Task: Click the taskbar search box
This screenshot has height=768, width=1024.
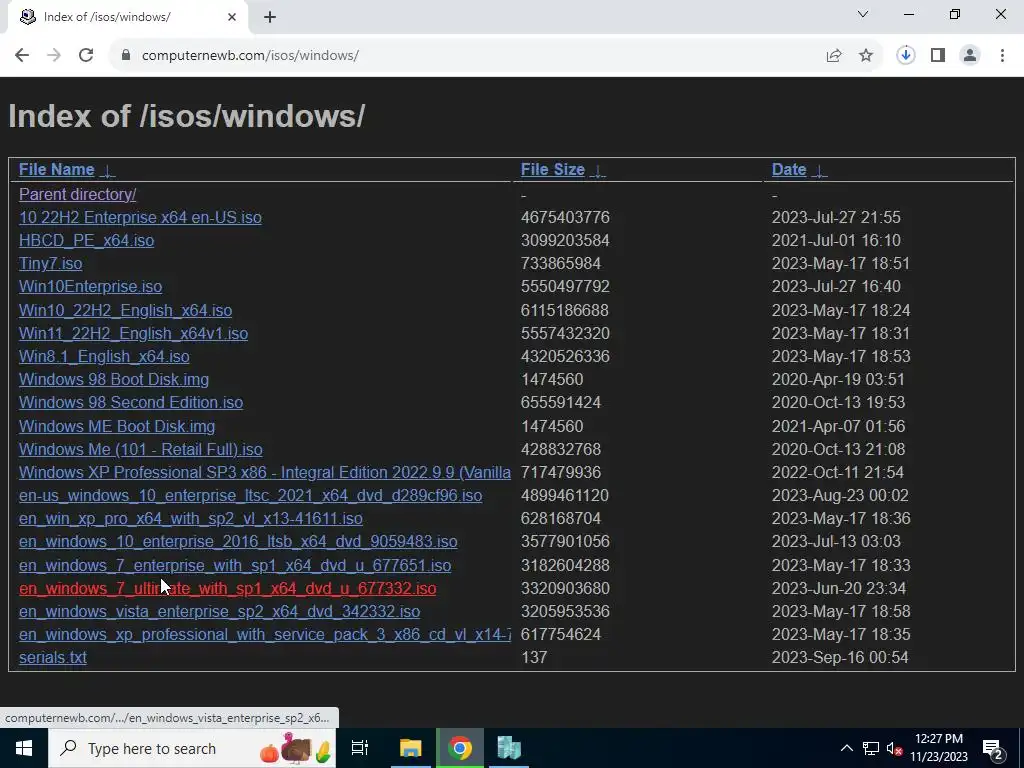Action: click(x=192, y=748)
